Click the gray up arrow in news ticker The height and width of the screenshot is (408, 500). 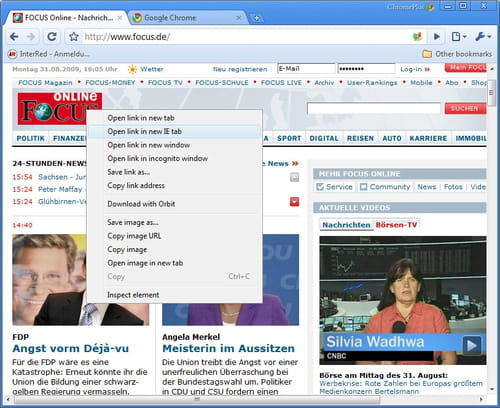(x=294, y=177)
